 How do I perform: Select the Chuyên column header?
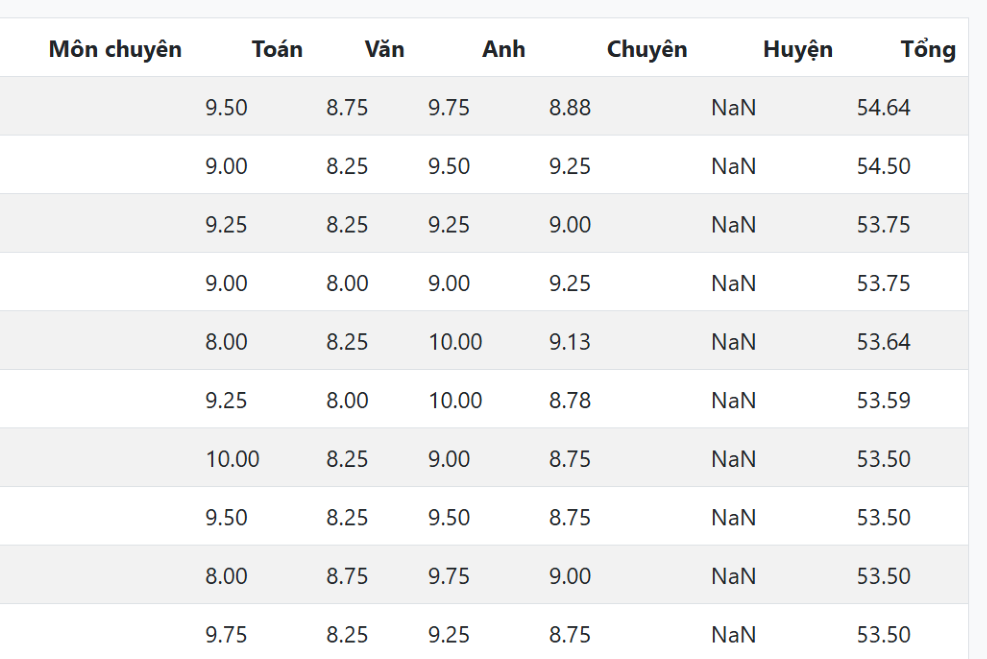click(647, 49)
